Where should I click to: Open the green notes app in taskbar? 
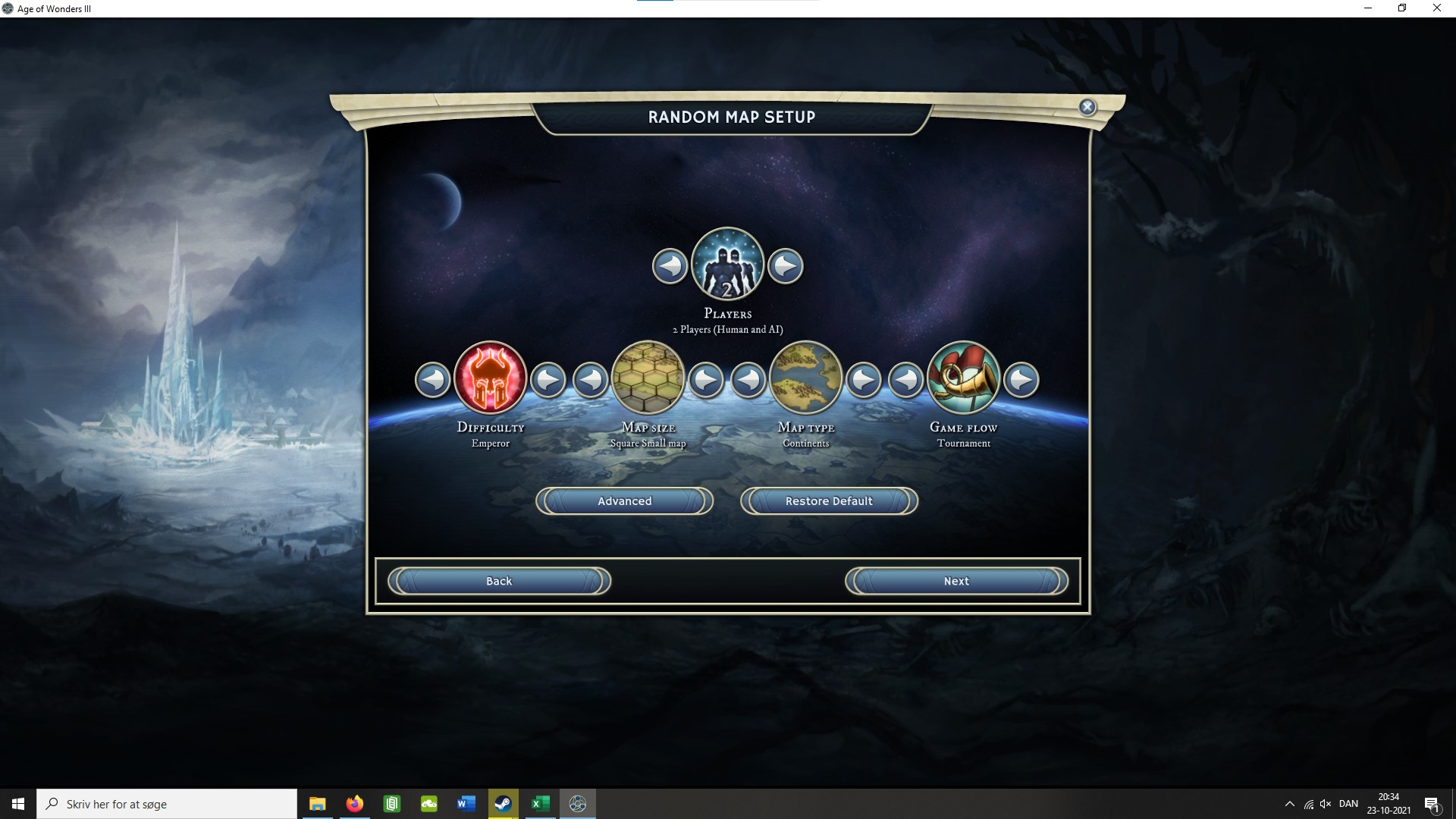pyautogui.click(x=392, y=804)
